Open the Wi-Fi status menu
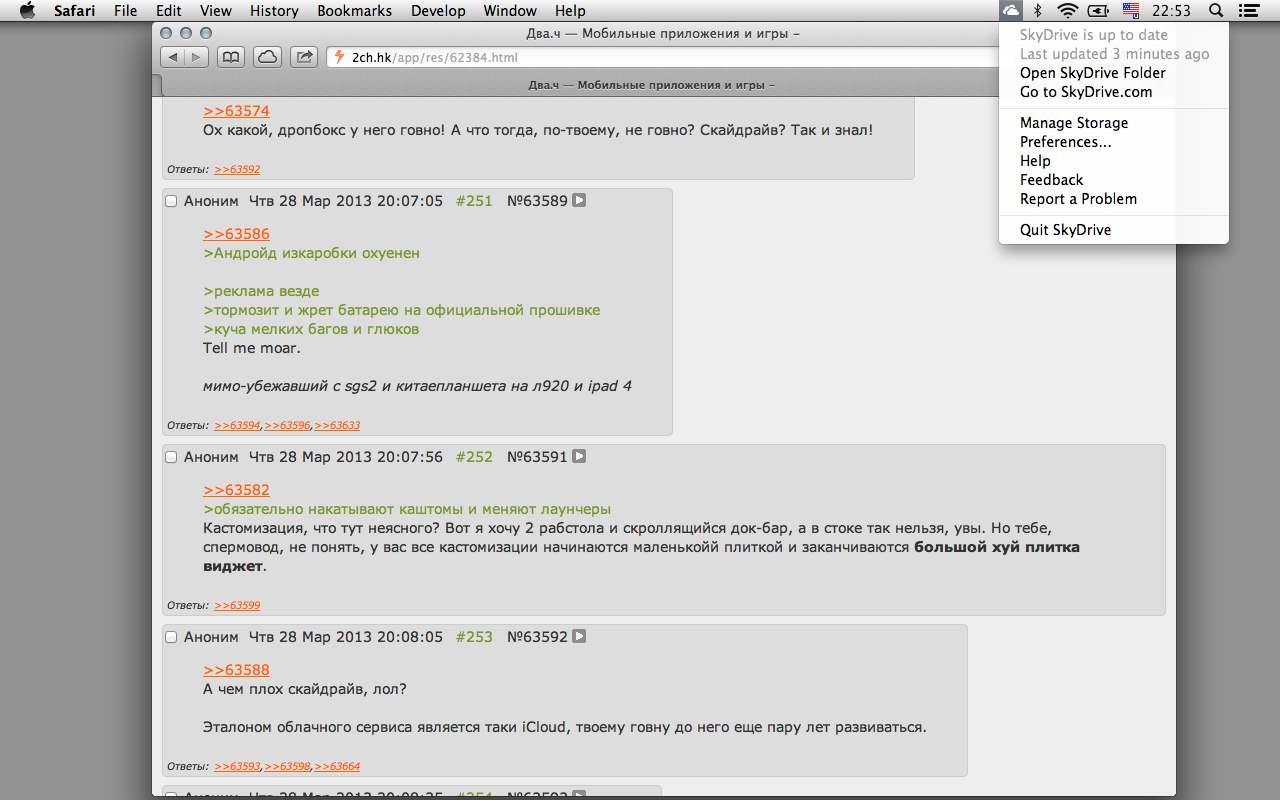This screenshot has width=1280, height=800. [1068, 11]
